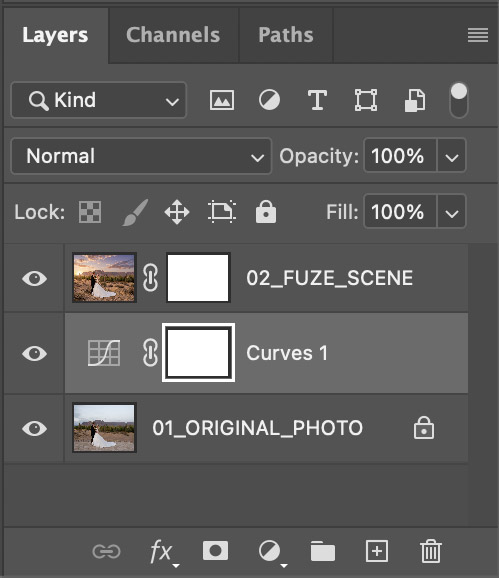Select the 02_FUZE_SCENE image thumbnail
The image size is (499, 578).
104,278
